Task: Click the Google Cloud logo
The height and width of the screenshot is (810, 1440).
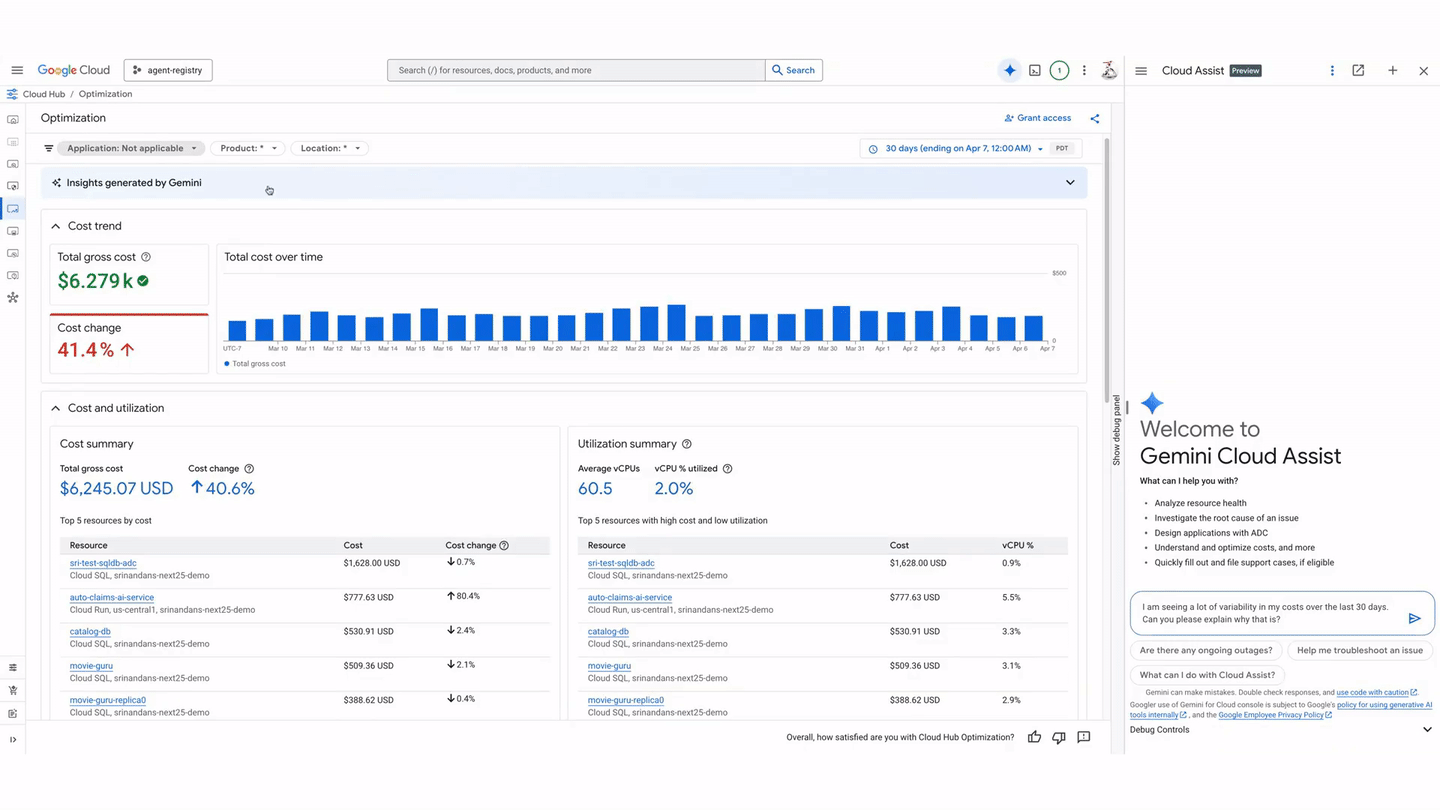Action: (x=74, y=70)
